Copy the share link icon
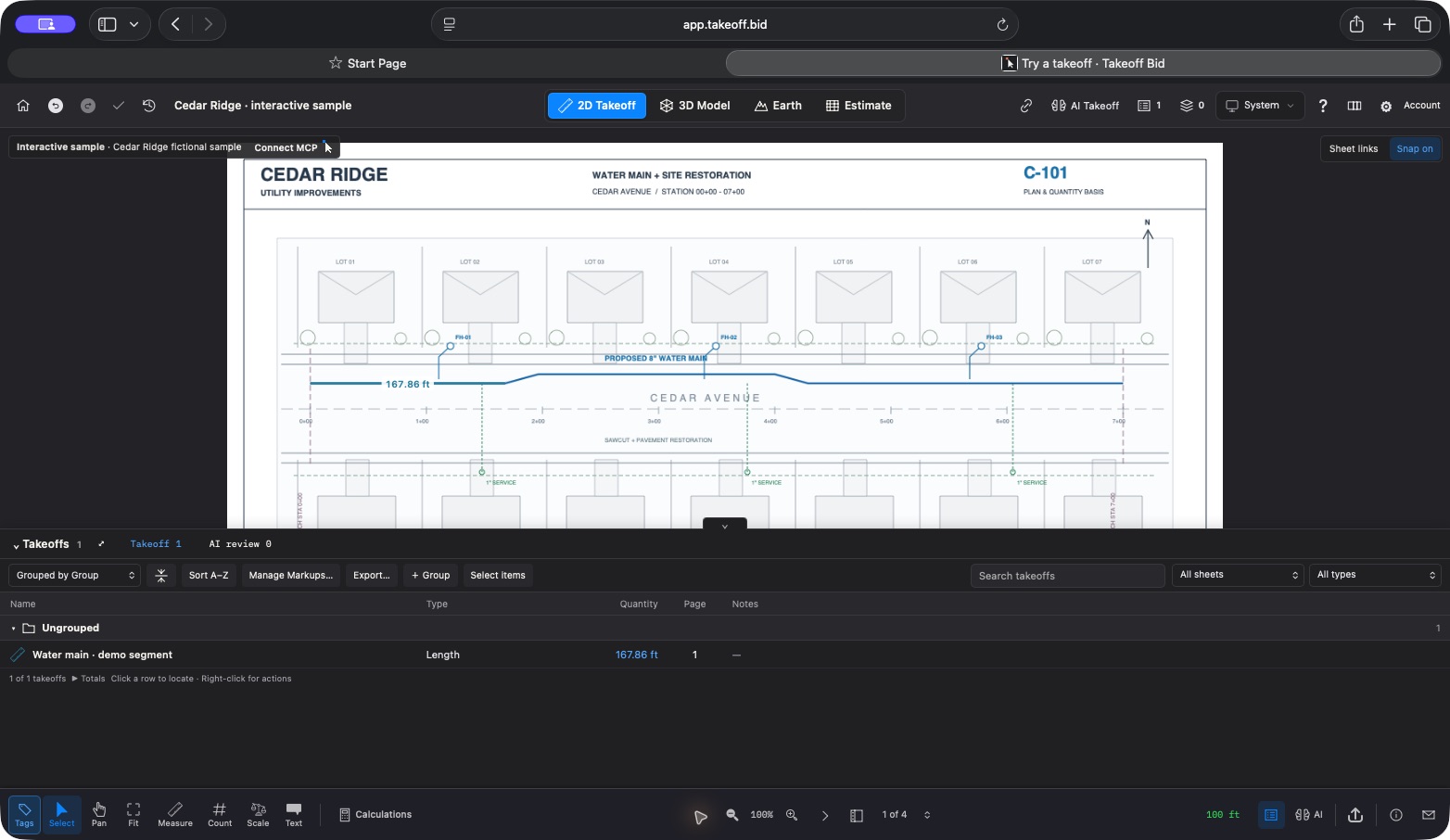Screen dimensions: 1450x840 pos(1026,106)
